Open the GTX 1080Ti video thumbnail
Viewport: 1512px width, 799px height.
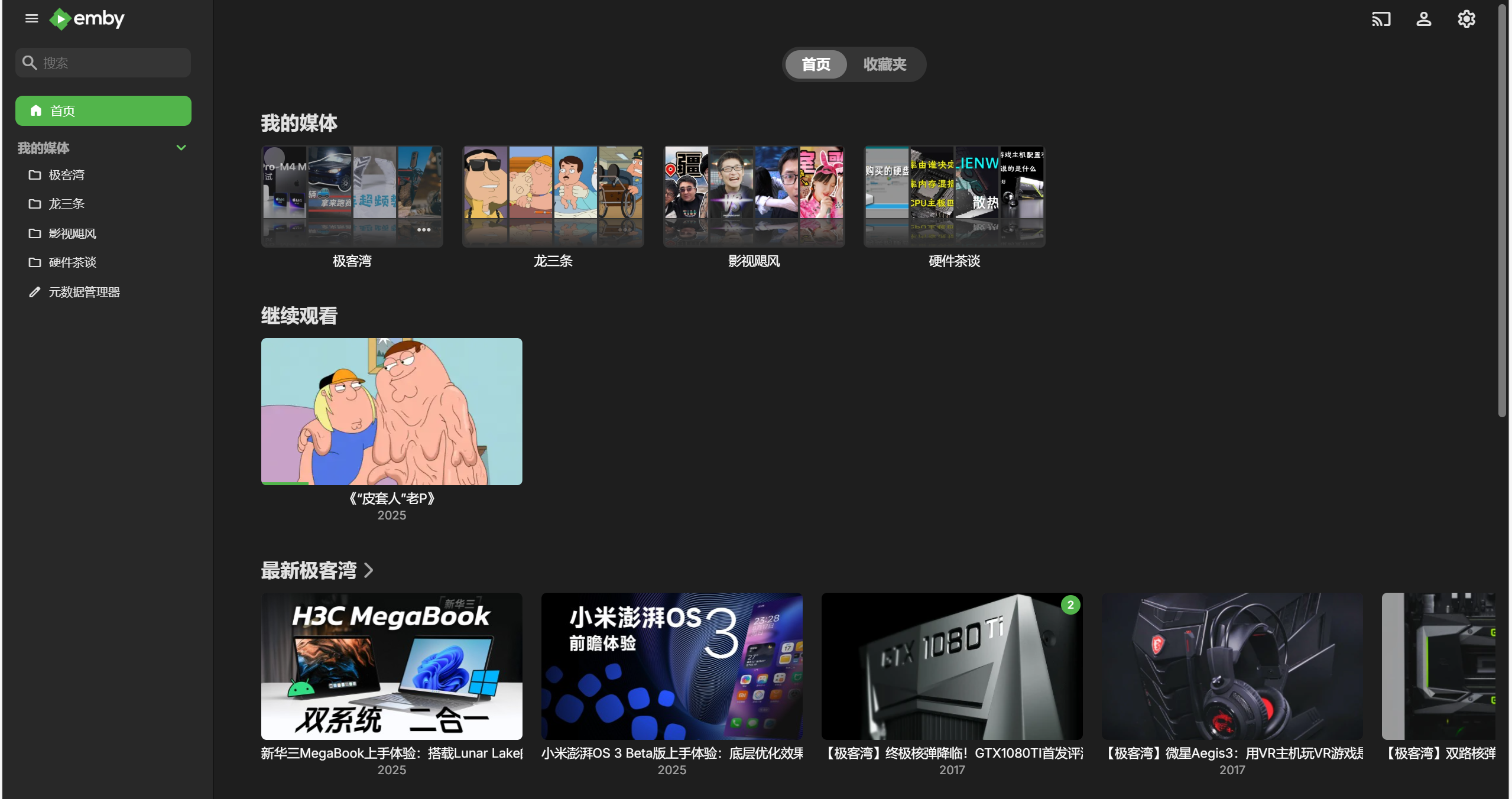[x=952, y=666]
